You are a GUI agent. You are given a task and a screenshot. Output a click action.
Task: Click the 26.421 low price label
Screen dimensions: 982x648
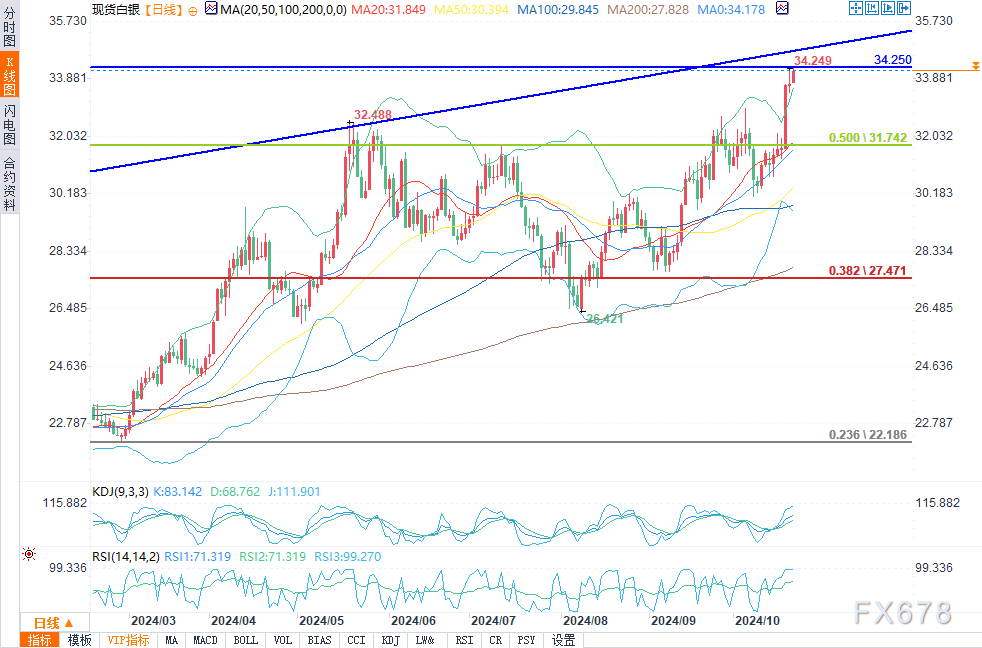pos(605,318)
